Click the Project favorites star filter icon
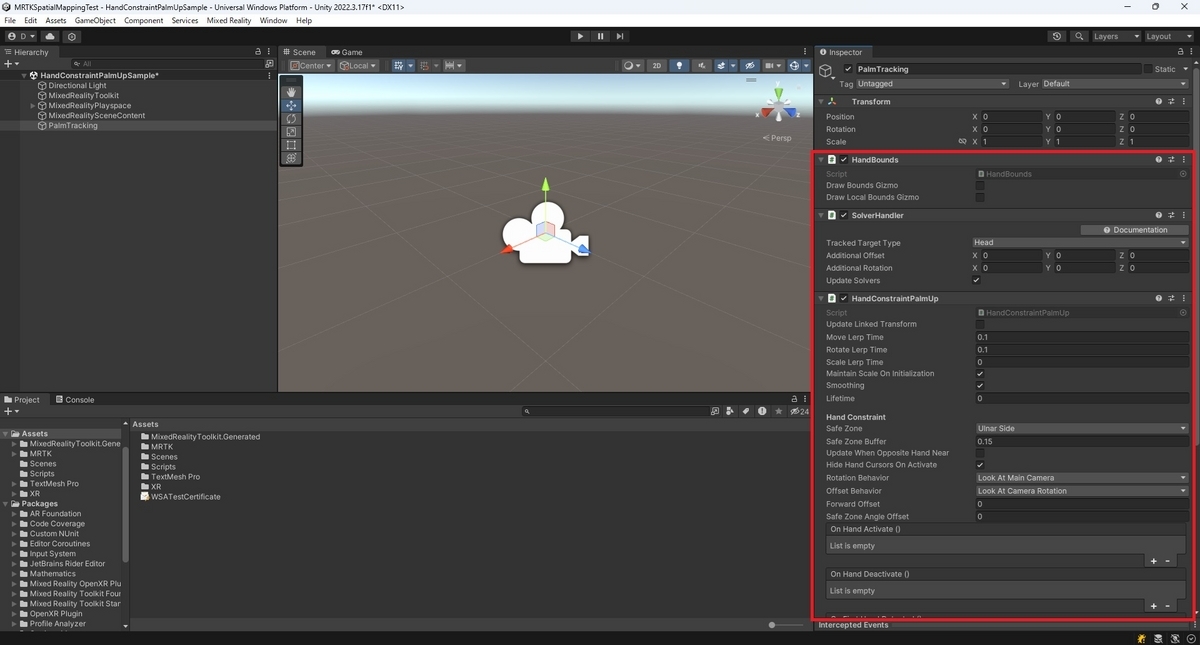 pos(779,411)
